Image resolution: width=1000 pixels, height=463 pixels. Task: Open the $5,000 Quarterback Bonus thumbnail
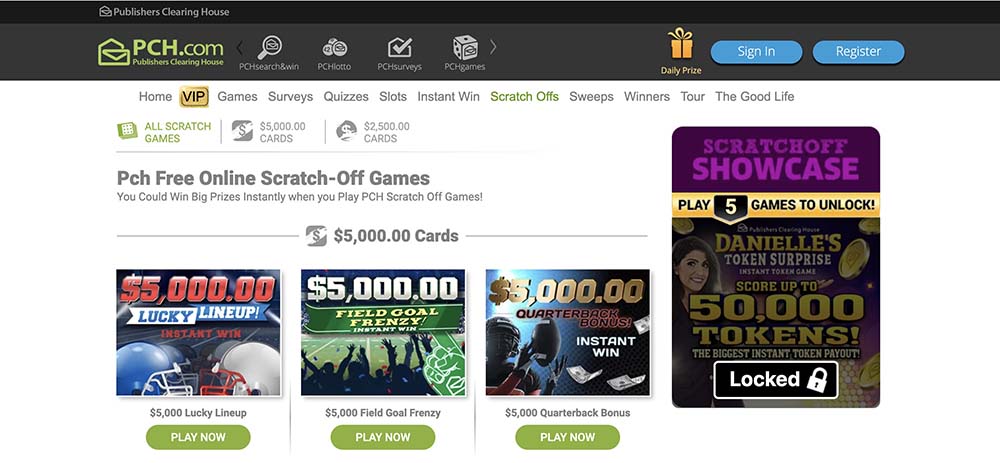point(568,332)
